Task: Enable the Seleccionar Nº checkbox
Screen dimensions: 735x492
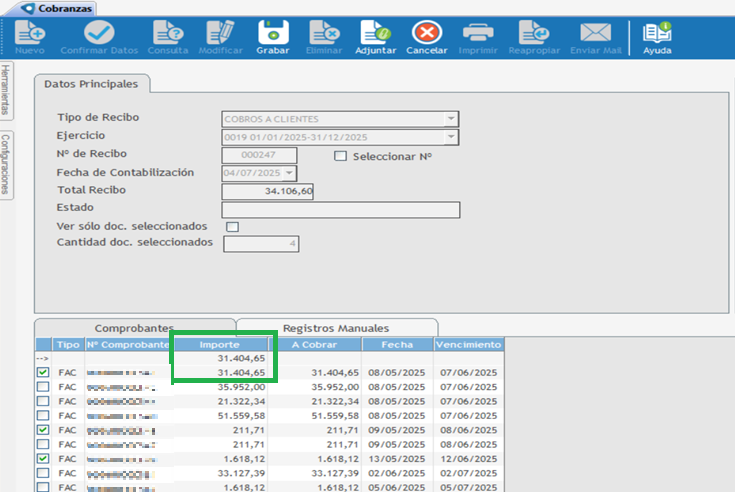Action: coord(340,156)
